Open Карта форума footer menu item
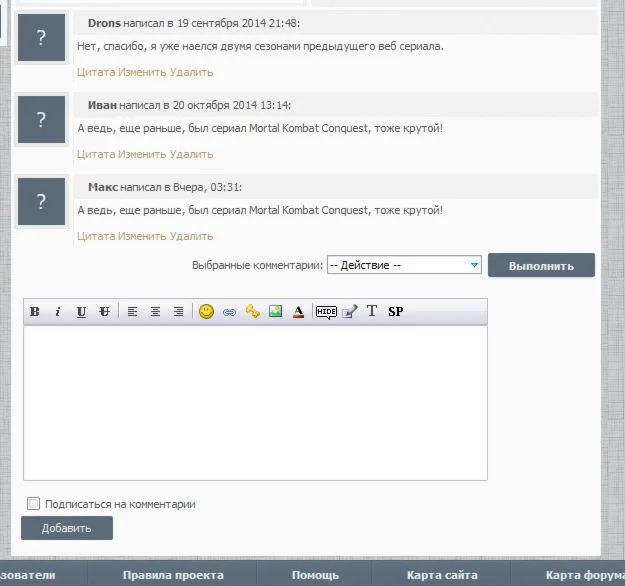The height and width of the screenshot is (586, 625). click(584, 575)
